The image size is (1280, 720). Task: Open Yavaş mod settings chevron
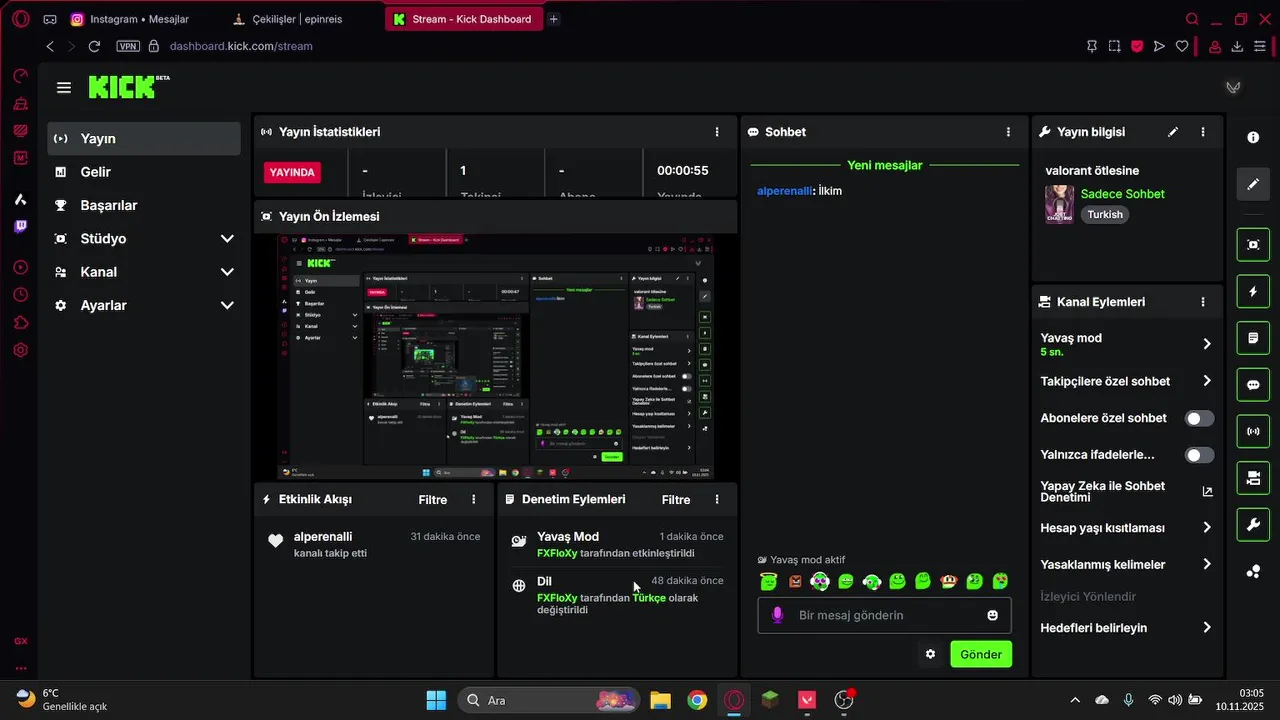click(x=1207, y=344)
